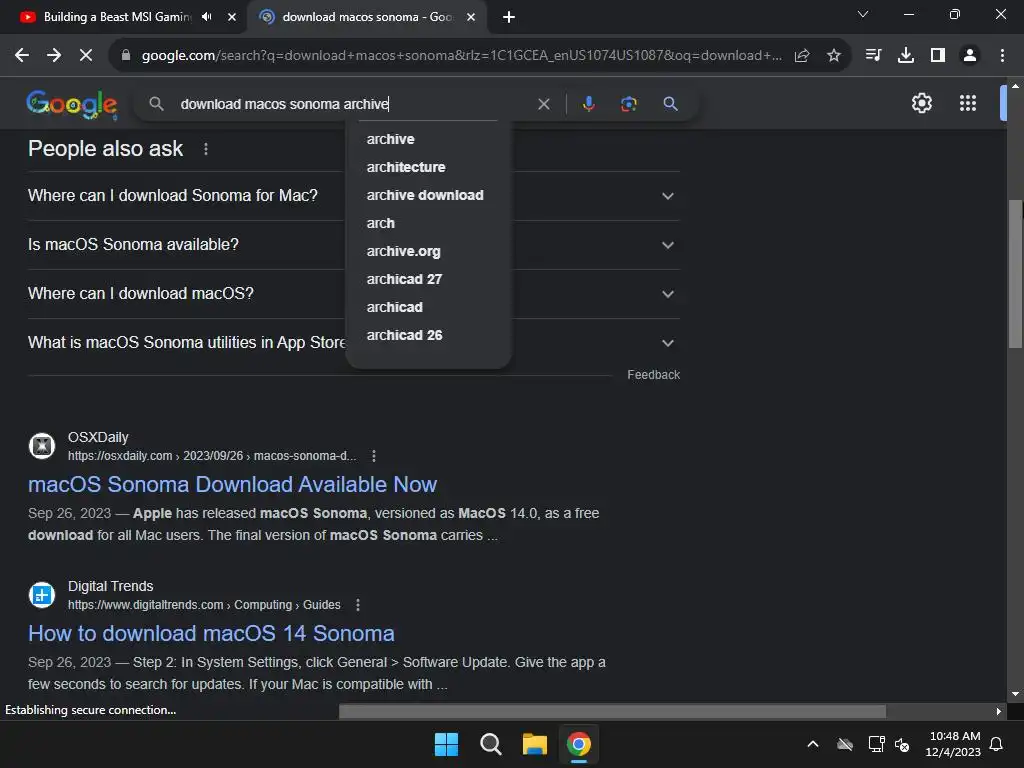Open the Windows Start menu
Image resolution: width=1024 pixels, height=768 pixels.
[447, 744]
